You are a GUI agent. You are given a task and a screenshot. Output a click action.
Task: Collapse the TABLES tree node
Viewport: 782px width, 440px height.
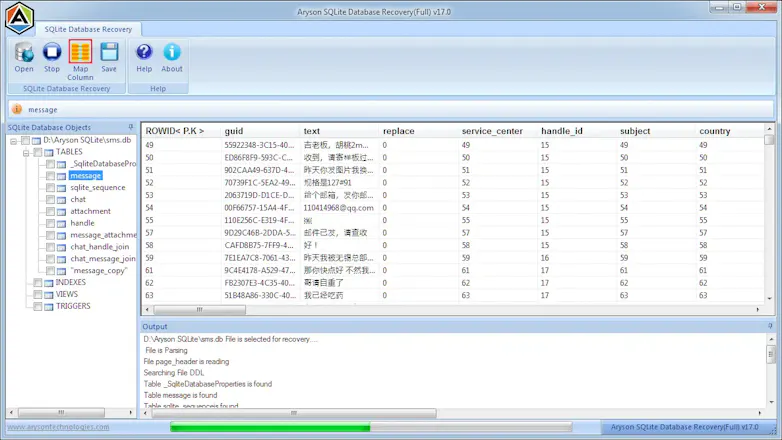pyautogui.click(x=26, y=153)
